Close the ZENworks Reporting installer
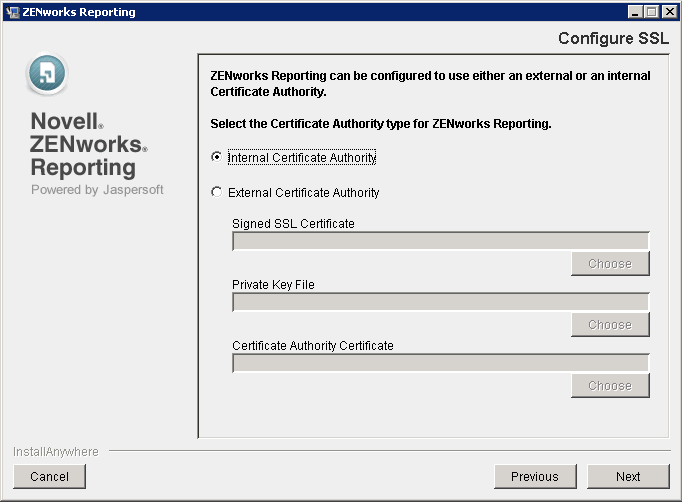Screen dimensions: 682x502 (x=668, y=12)
